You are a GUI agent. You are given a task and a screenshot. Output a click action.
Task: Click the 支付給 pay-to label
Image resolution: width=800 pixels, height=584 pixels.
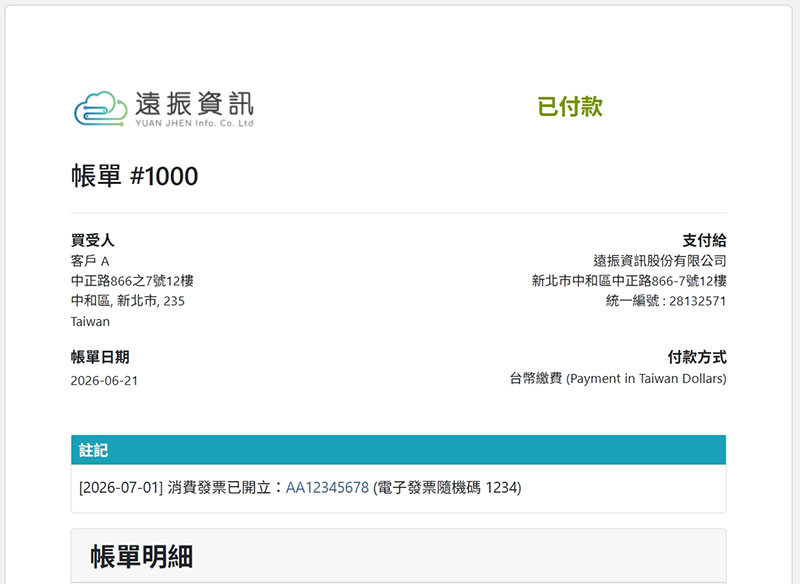tap(705, 240)
